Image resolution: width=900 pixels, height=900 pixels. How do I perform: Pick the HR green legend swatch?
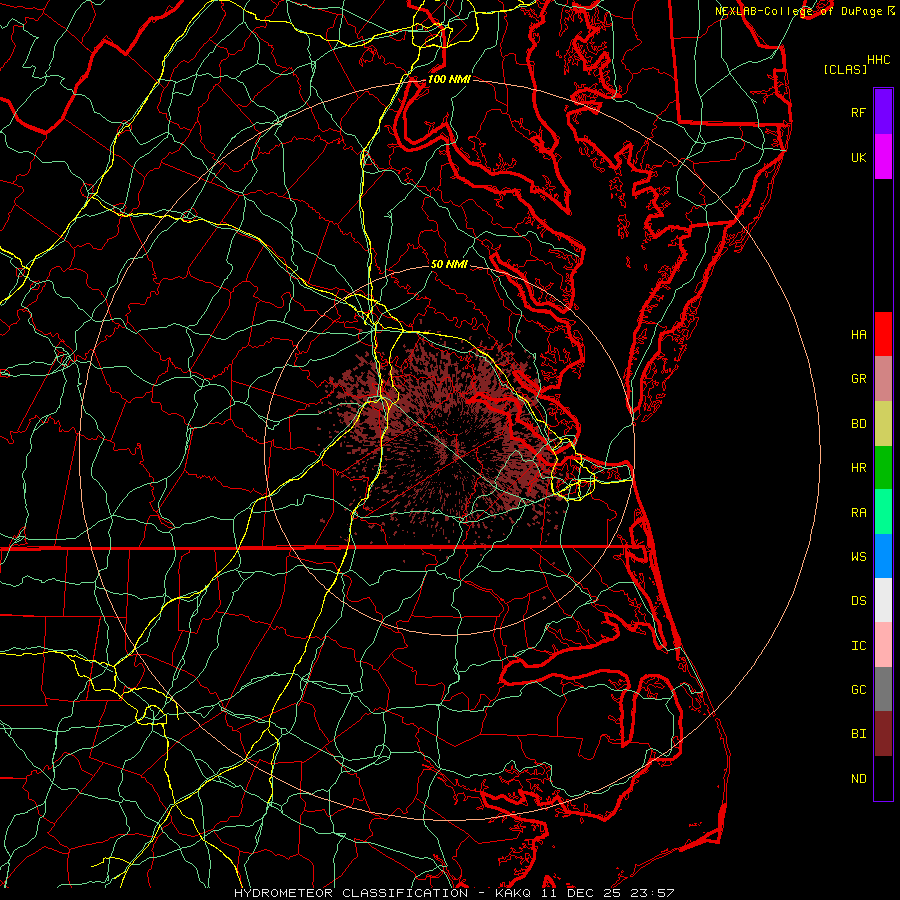point(883,468)
